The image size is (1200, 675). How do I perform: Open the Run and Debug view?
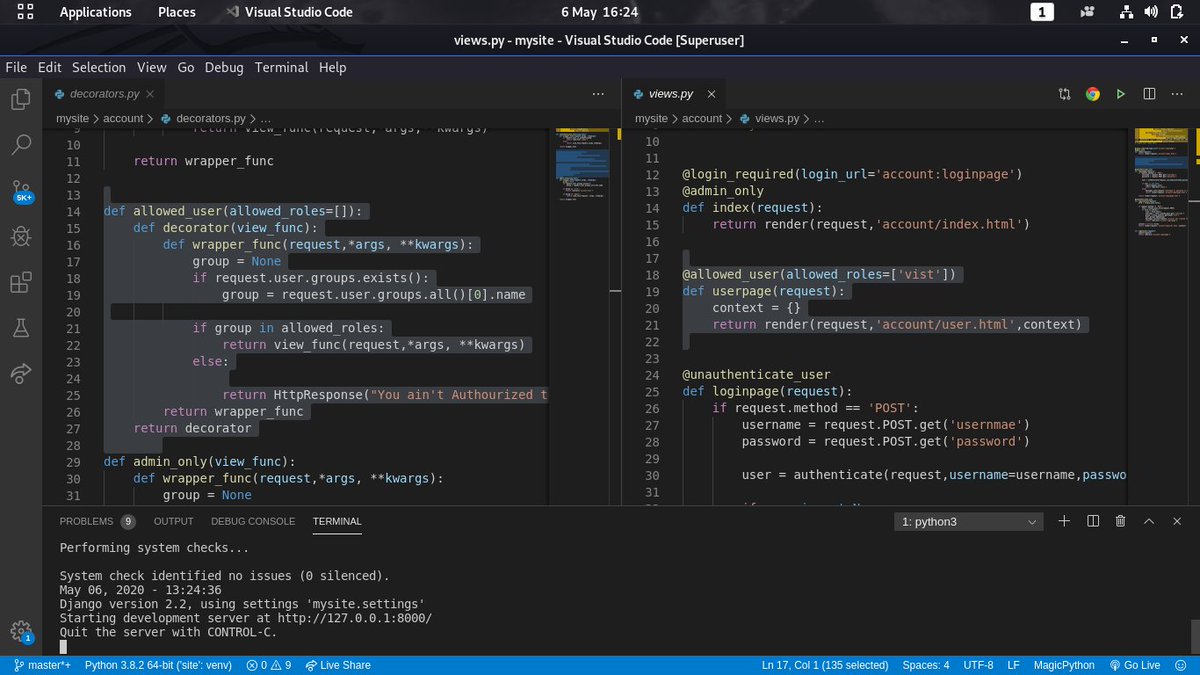tap(20, 236)
